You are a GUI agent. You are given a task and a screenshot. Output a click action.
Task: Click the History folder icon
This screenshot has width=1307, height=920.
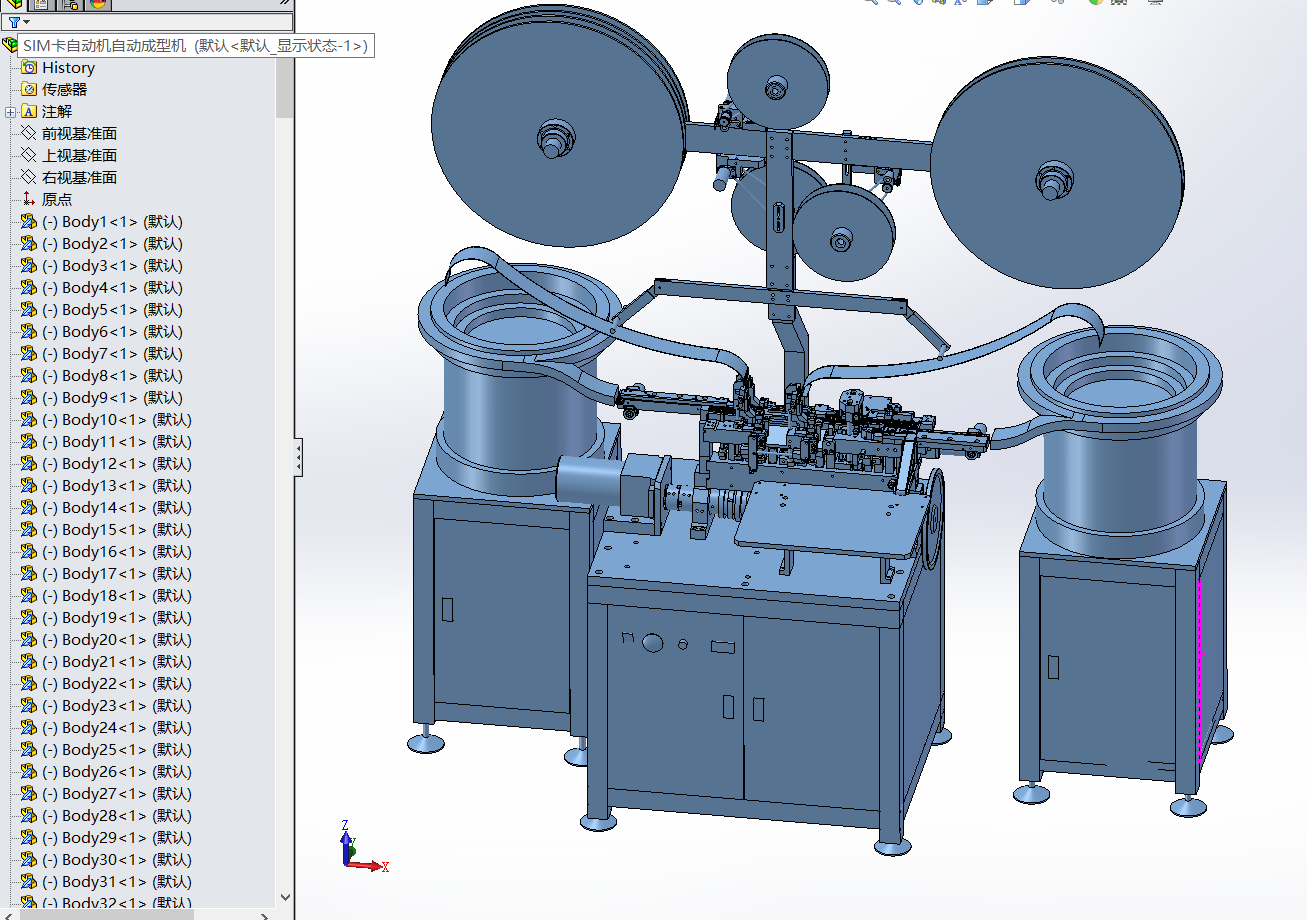pyautogui.click(x=29, y=68)
